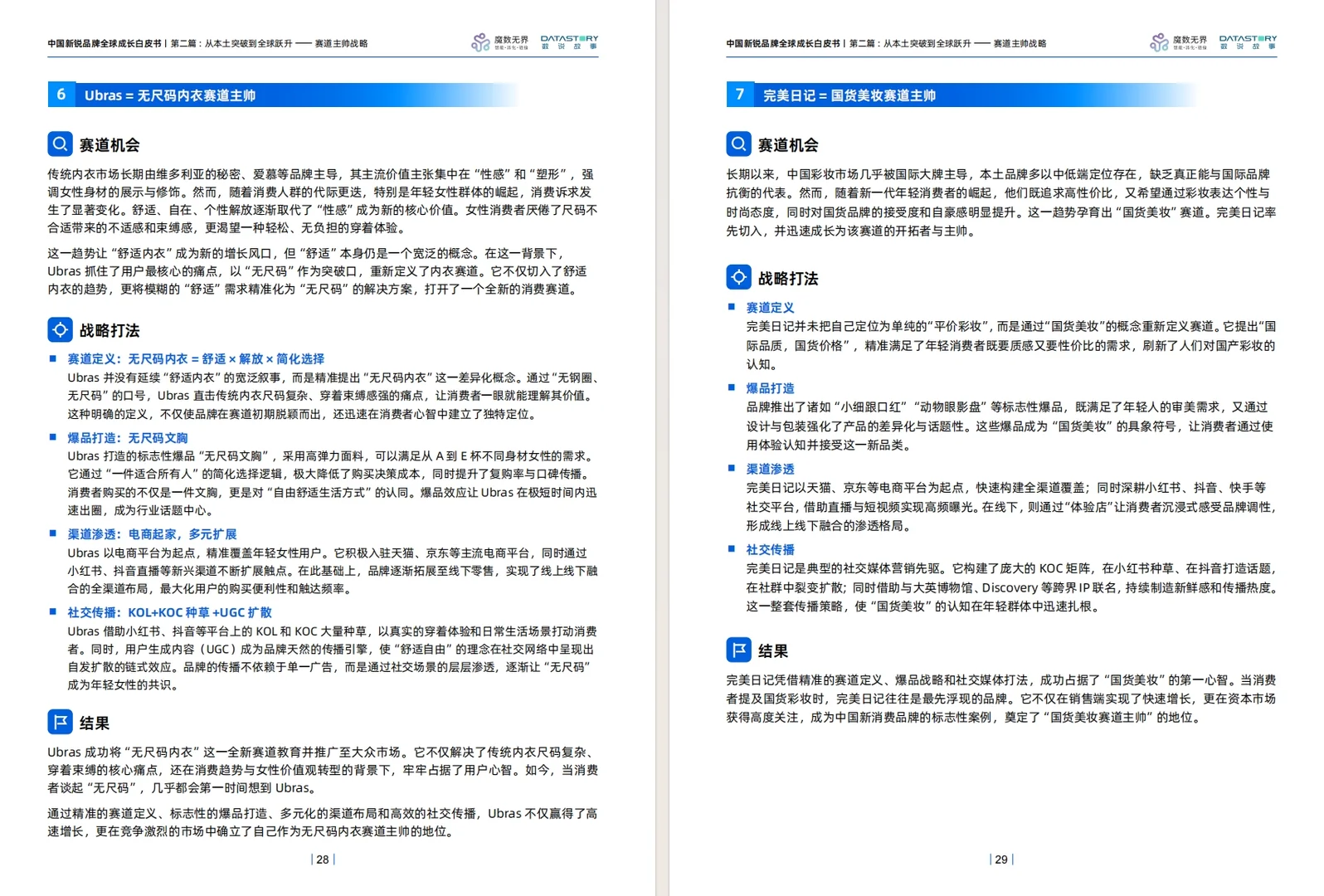Click the 赛道机会 heading on the 完美日记 page
1324x896 pixels.
(x=788, y=145)
